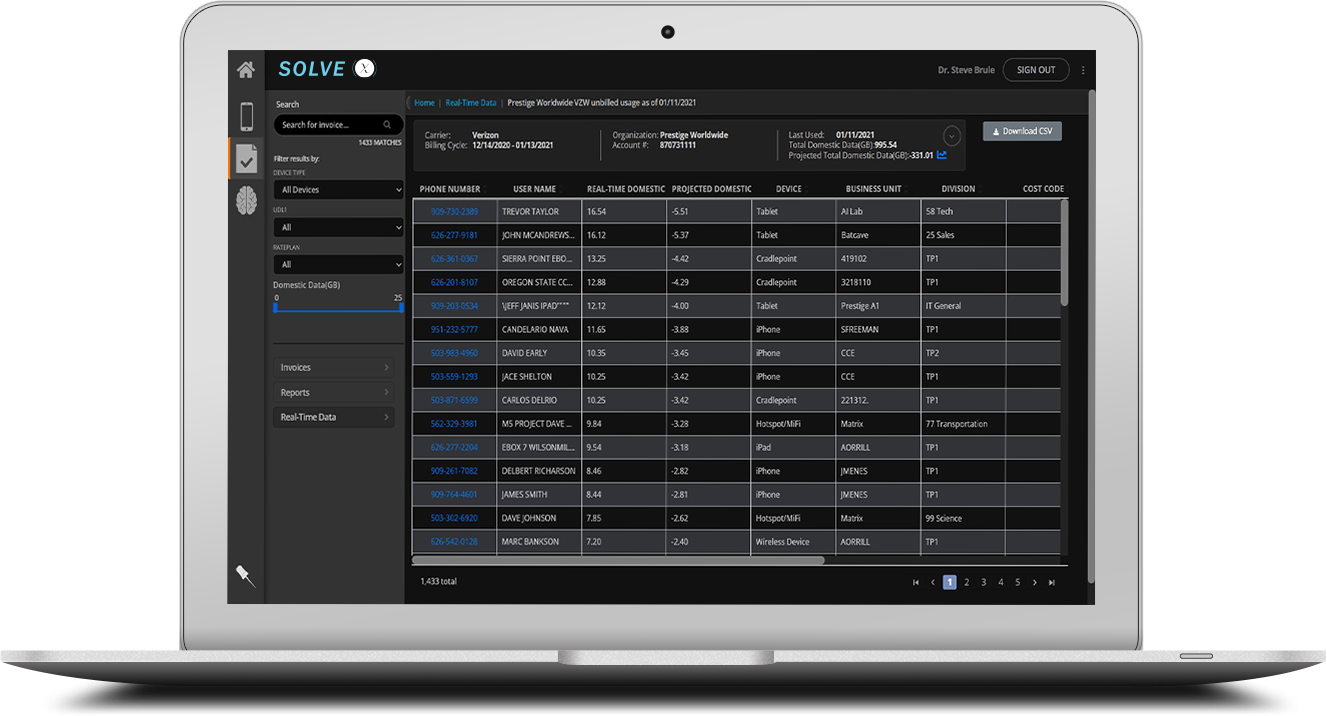
Task: Open the UDL1 filter dropdown
Action: coord(338,227)
